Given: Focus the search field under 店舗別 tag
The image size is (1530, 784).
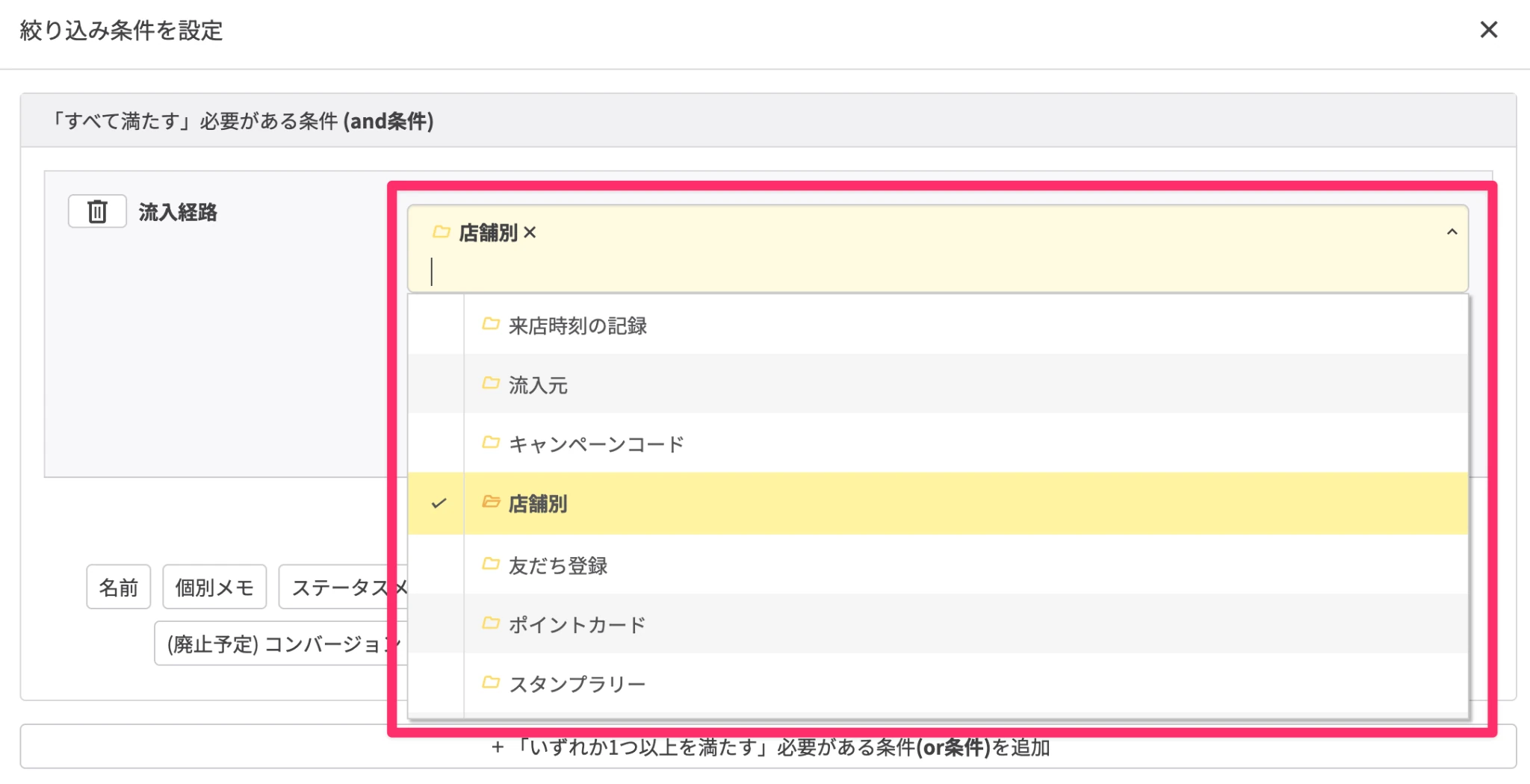Looking at the screenshot, I should point(938,271).
